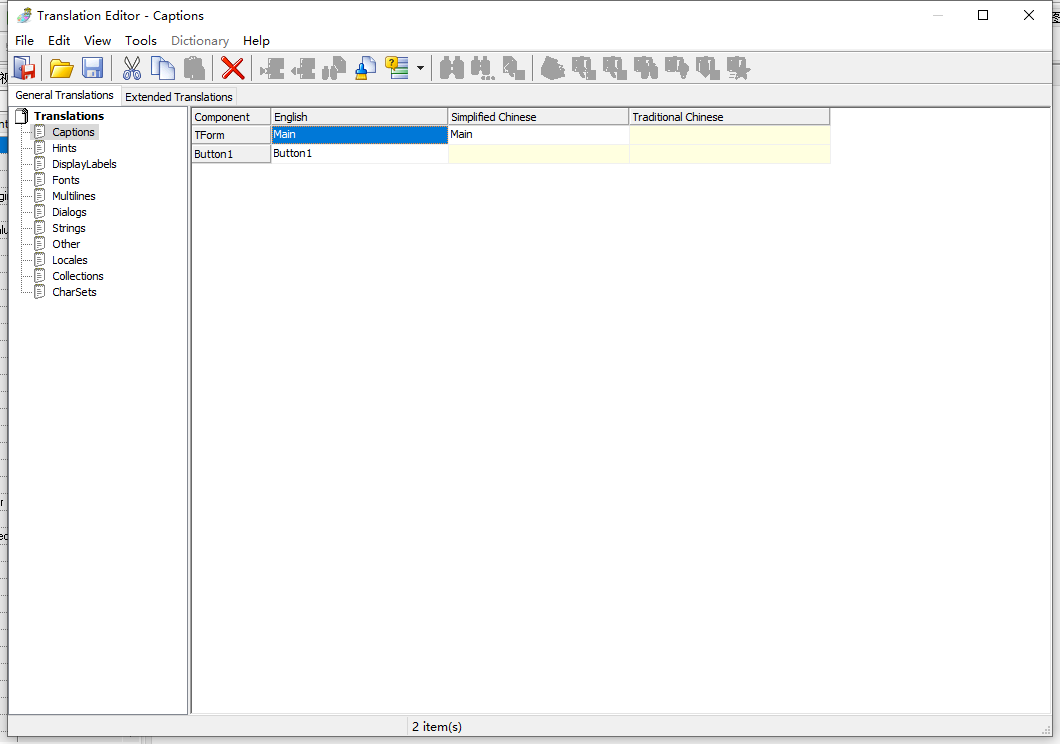The height and width of the screenshot is (744, 1060).
Task: Click empty Traditional Chinese cell for Button1
Action: pyautogui.click(x=729, y=154)
